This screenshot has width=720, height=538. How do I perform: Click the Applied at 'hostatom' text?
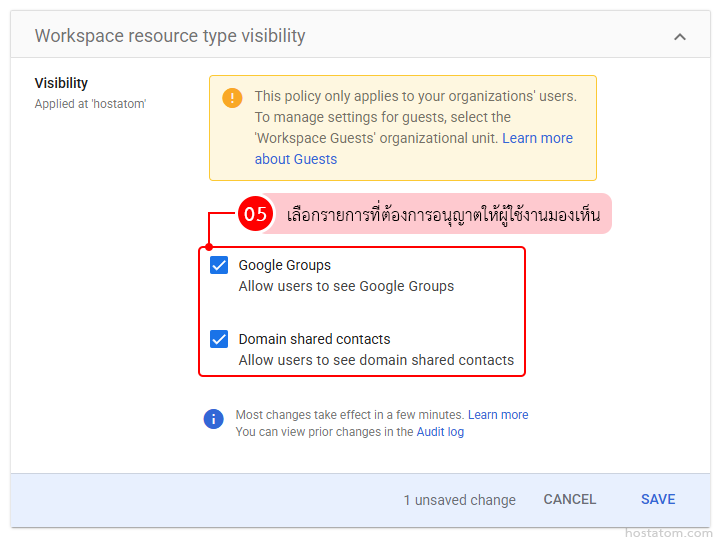tap(90, 104)
